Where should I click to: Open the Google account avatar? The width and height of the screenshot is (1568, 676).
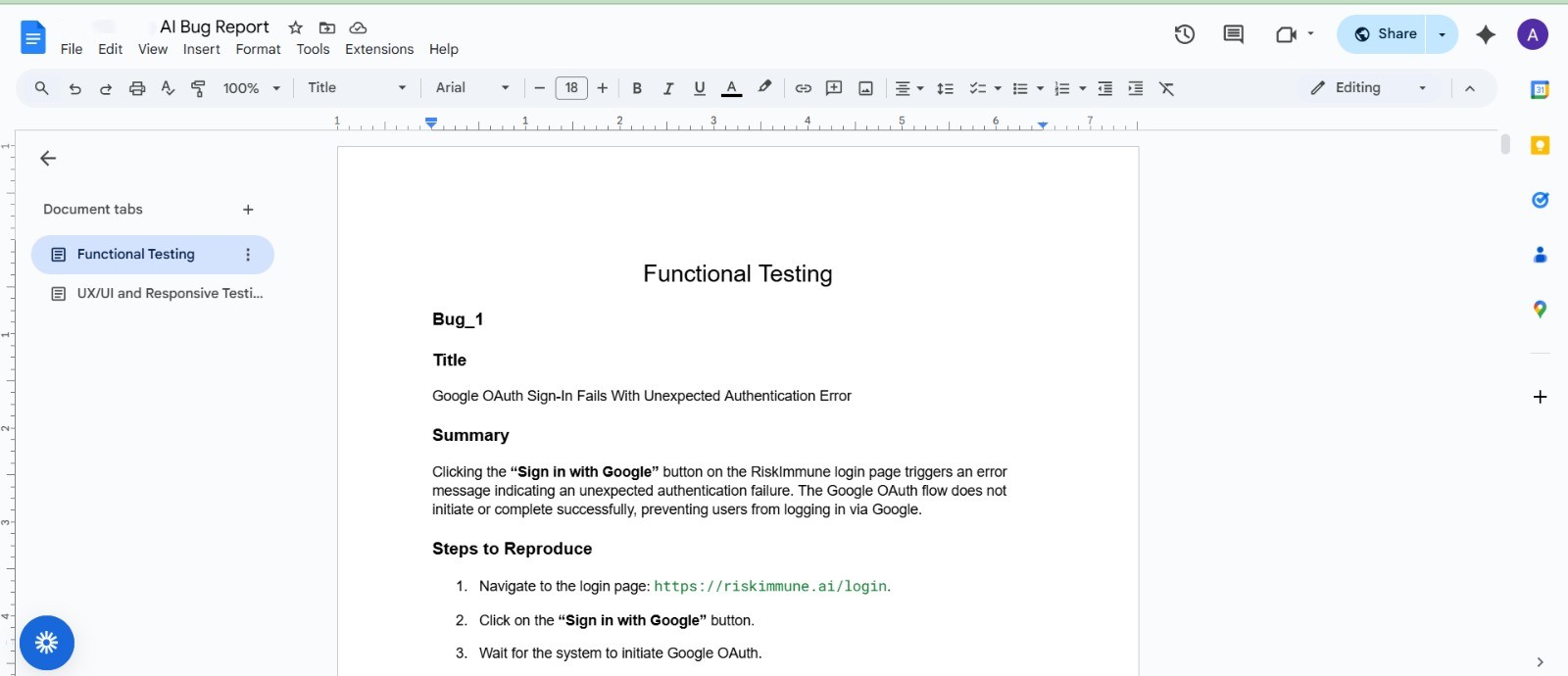1533,34
